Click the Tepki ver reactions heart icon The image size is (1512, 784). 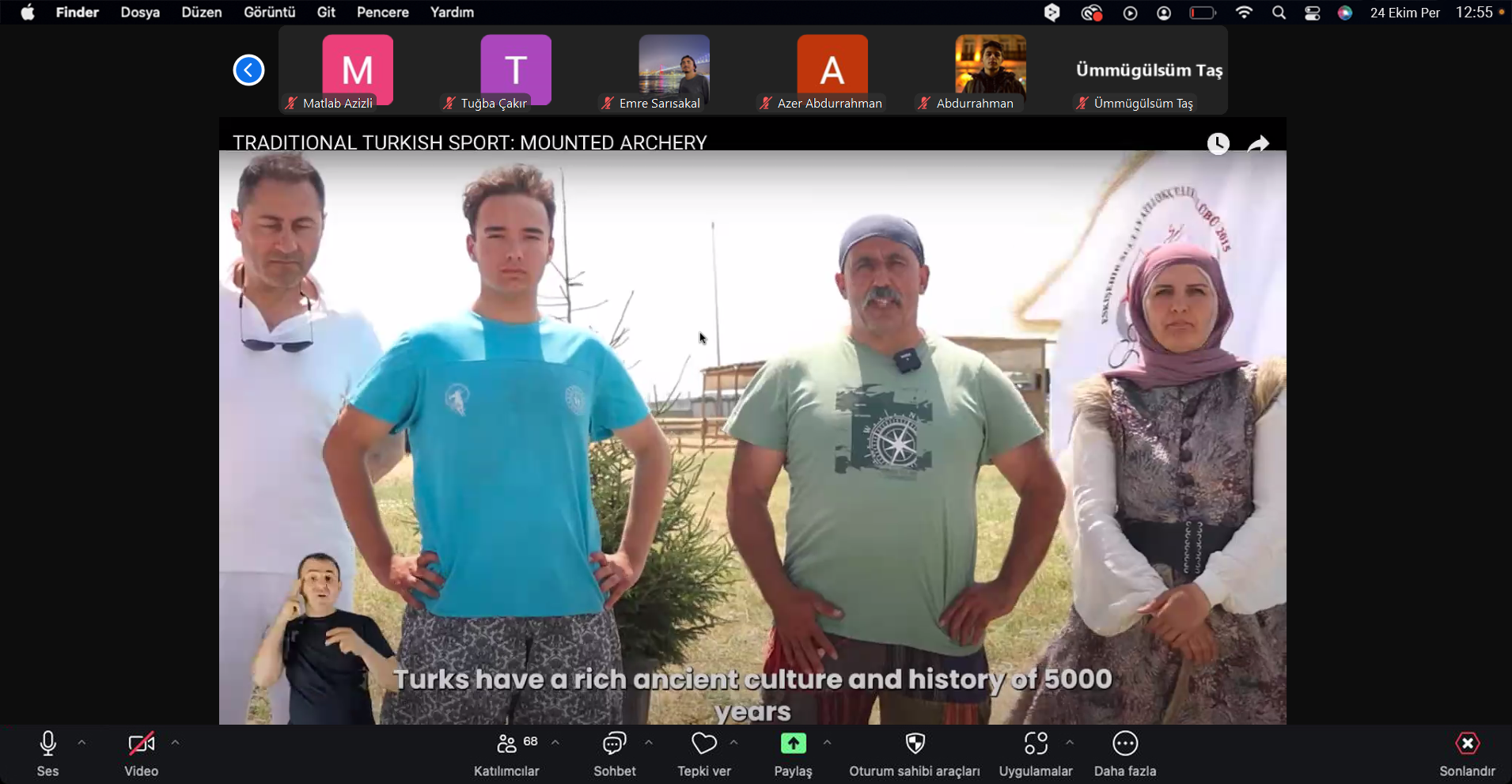click(703, 744)
